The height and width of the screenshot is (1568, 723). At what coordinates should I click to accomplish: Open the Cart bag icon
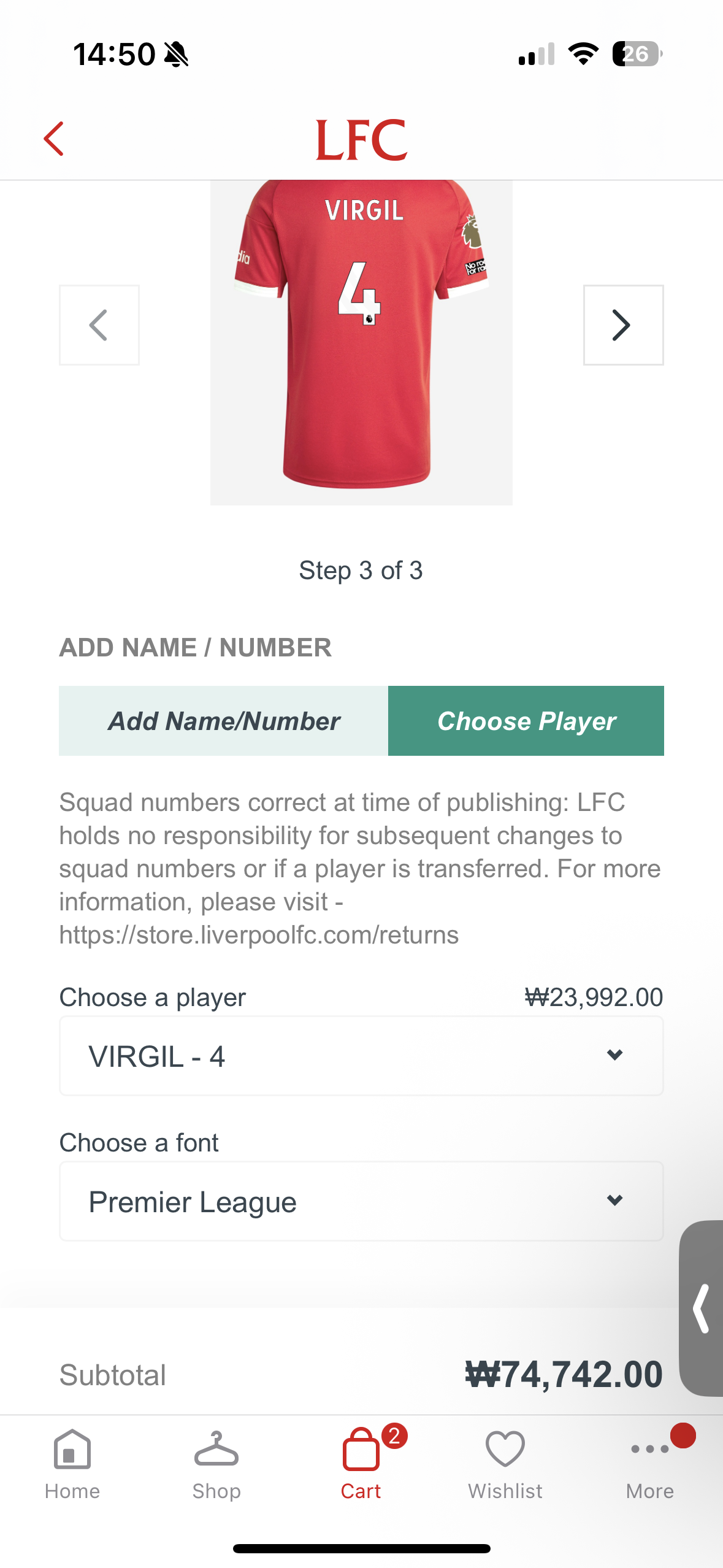point(361,1449)
